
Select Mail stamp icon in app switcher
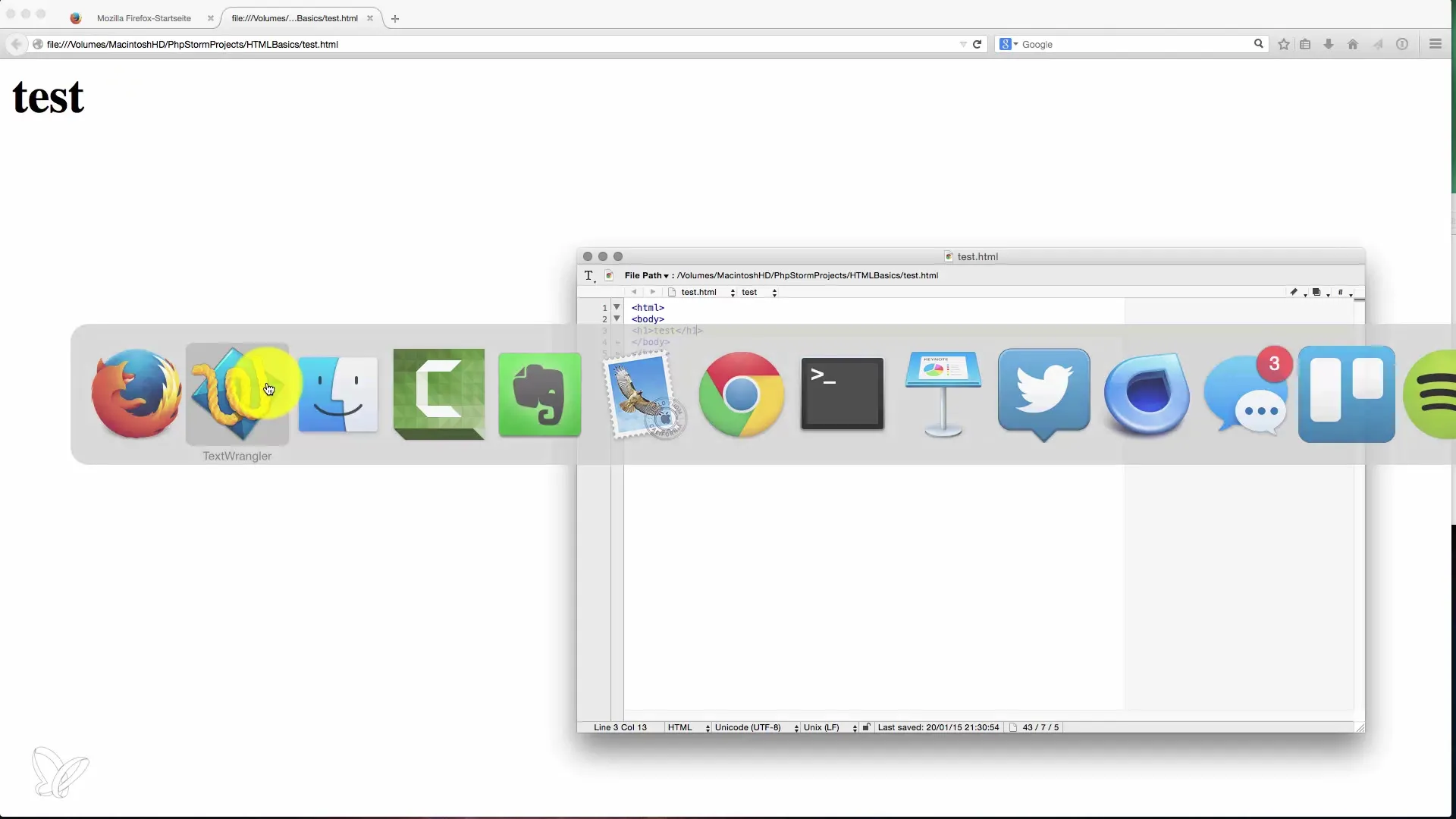click(x=643, y=395)
